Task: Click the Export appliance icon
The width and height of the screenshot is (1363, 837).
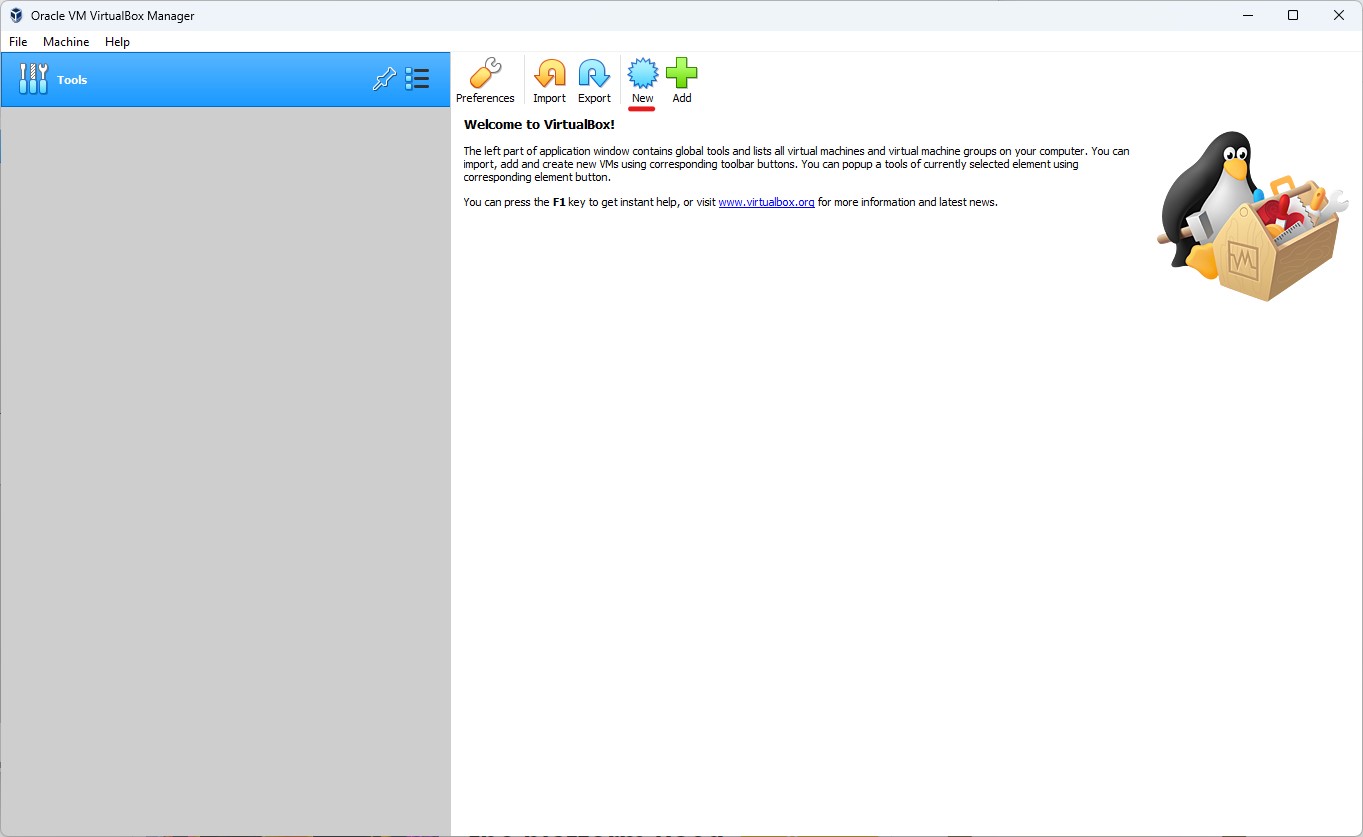Action: point(594,80)
